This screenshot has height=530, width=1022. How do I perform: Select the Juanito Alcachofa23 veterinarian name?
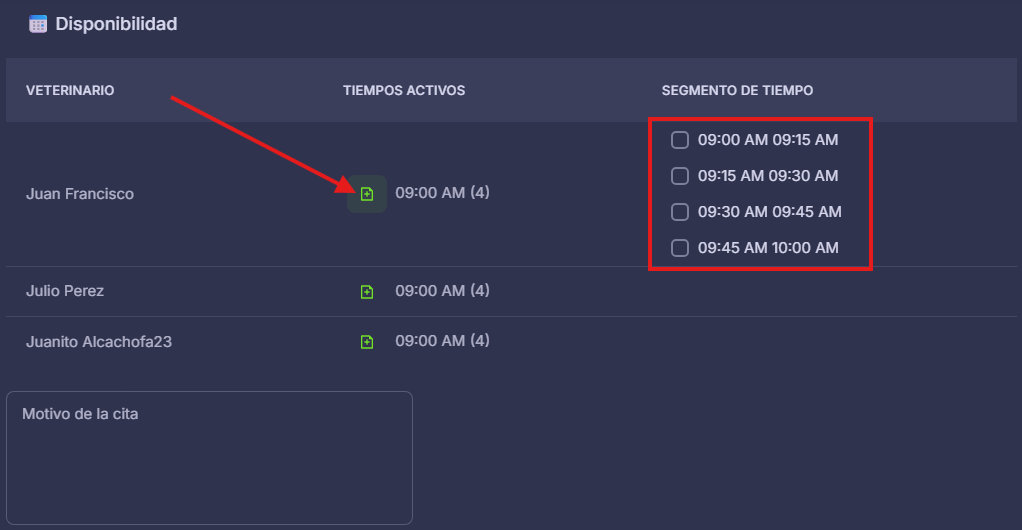[99, 342]
